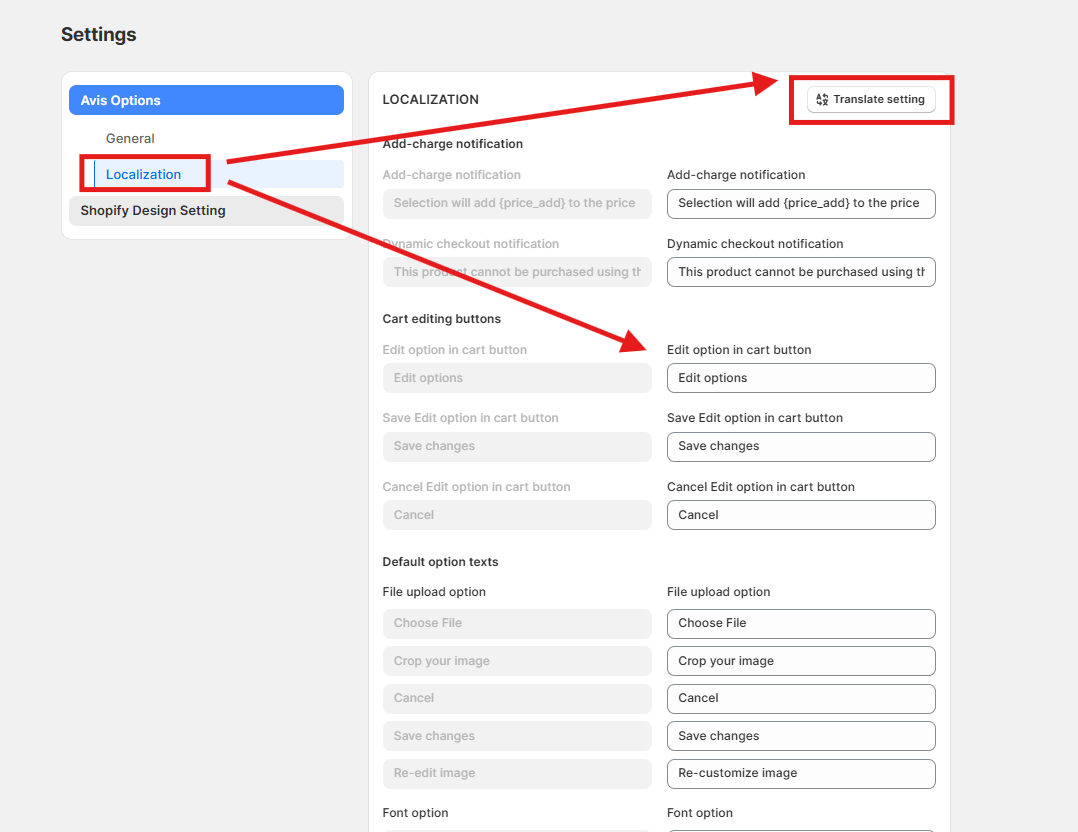Viewport: 1078px width, 832px height.
Task: Focus the editable Dynamic checkout notification field
Action: point(800,272)
